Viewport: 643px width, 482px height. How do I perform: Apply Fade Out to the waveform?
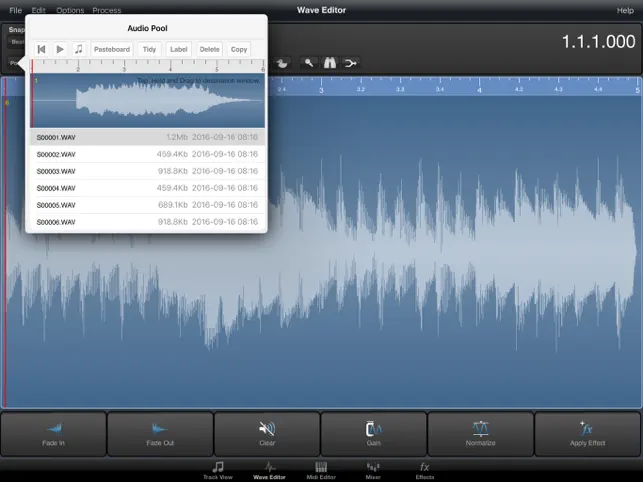[160, 434]
